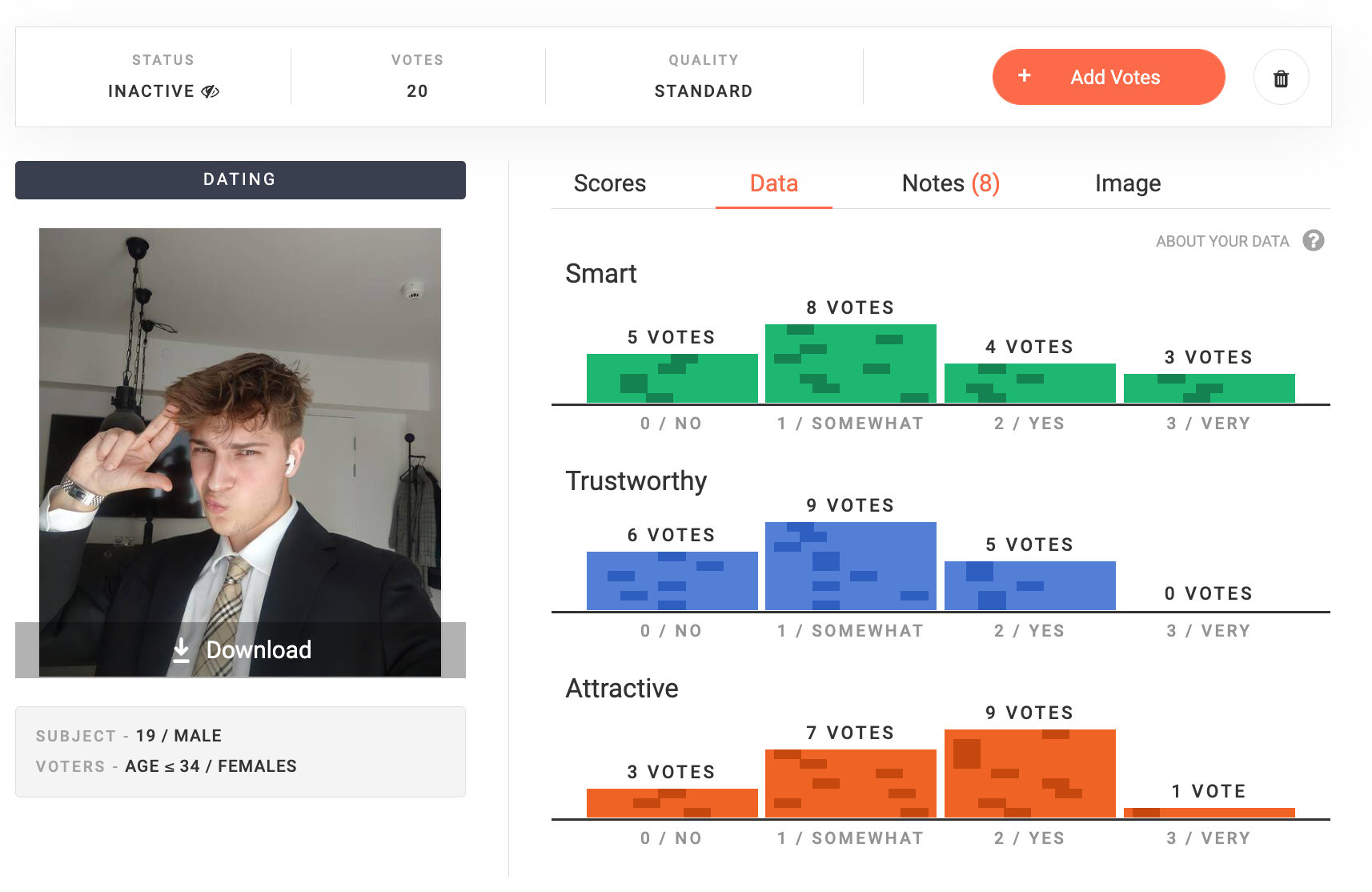This screenshot has width=1372, height=892.
Task: Click the Download photo button
Action: click(x=240, y=650)
